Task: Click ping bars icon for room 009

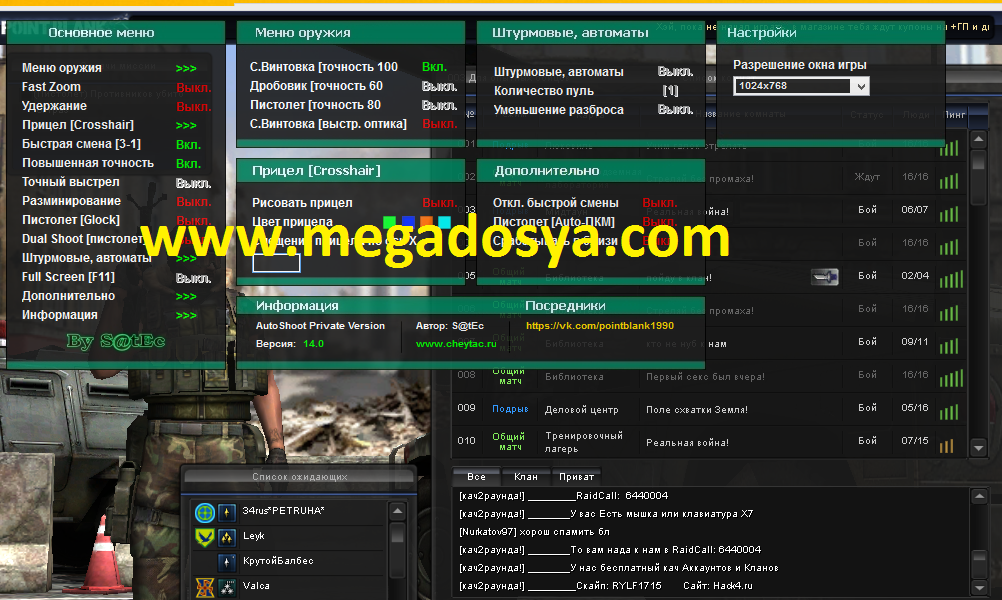Action: pos(949,412)
